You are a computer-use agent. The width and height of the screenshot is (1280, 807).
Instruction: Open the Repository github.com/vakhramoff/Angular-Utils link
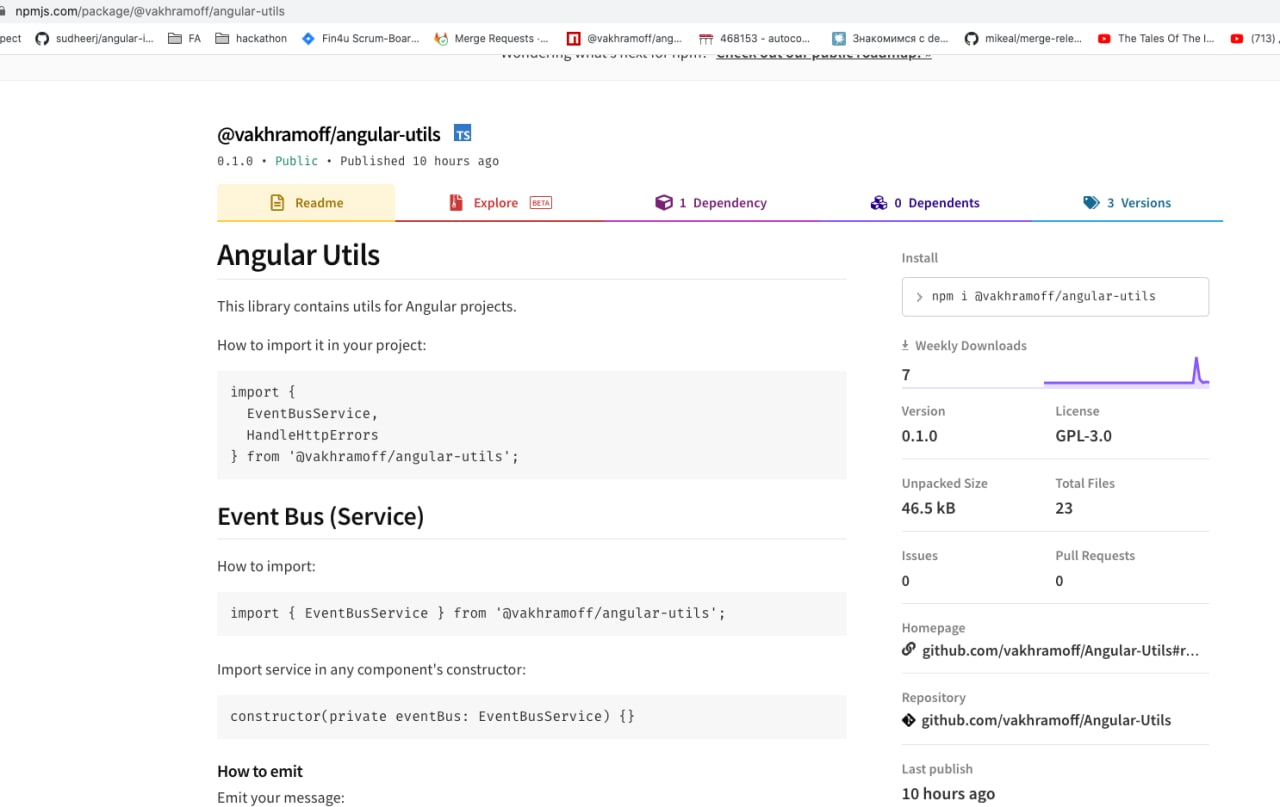[1046, 720]
